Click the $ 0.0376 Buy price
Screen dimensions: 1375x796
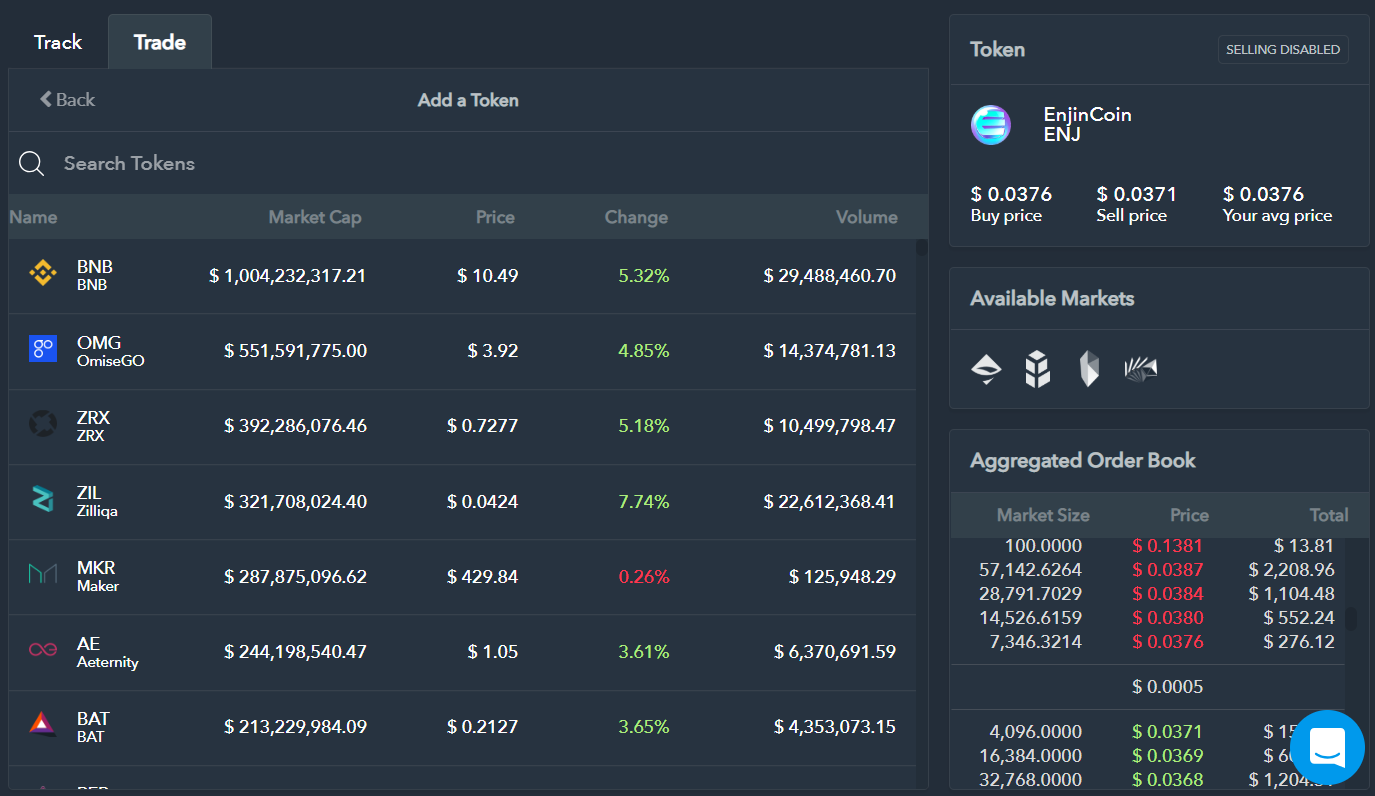(1011, 194)
